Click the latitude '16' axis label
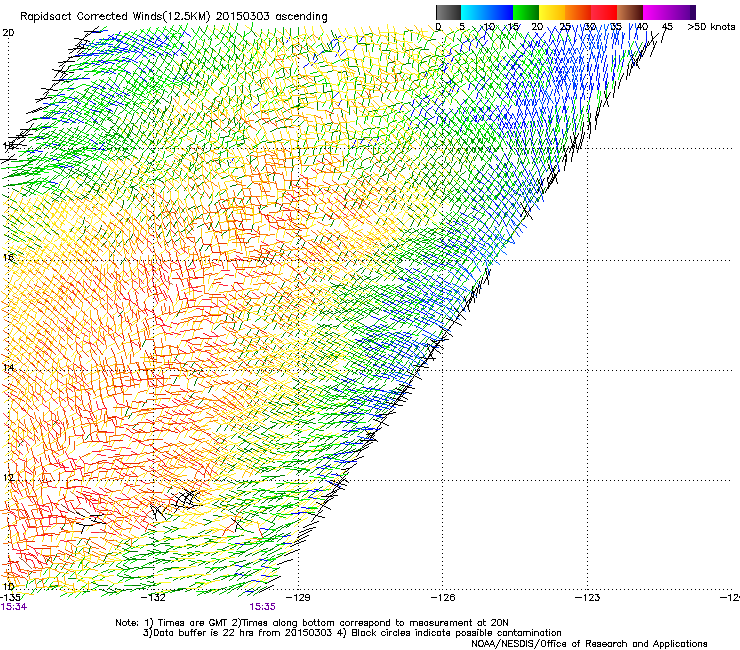 point(8,257)
